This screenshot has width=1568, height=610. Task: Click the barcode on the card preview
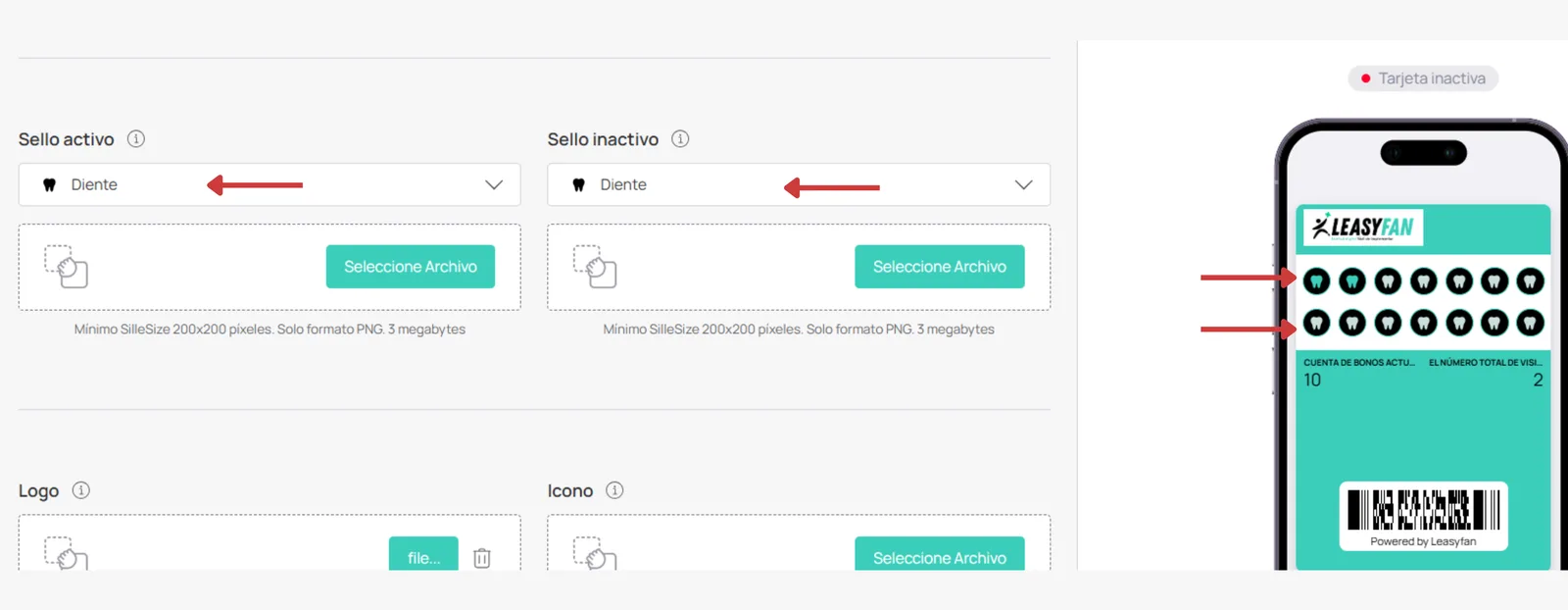coord(1424,510)
